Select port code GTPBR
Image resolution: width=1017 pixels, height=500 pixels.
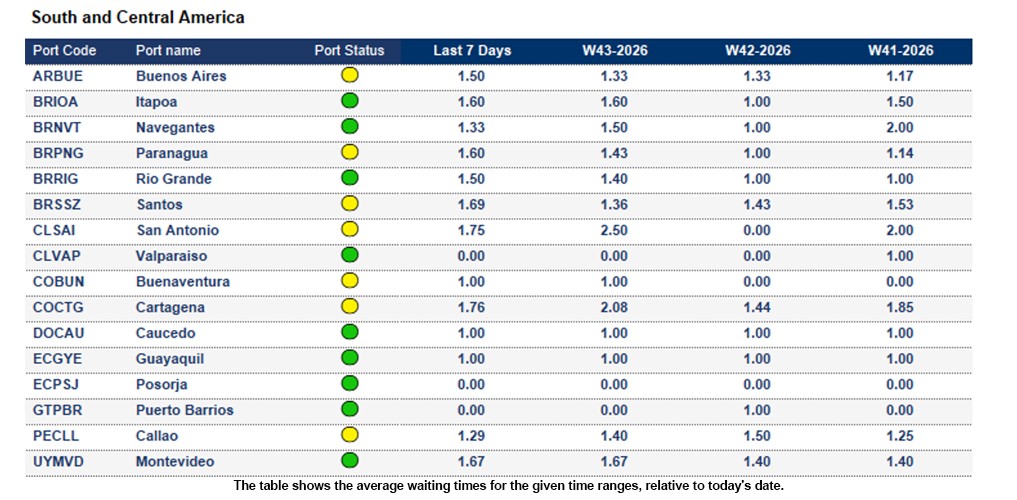58,410
